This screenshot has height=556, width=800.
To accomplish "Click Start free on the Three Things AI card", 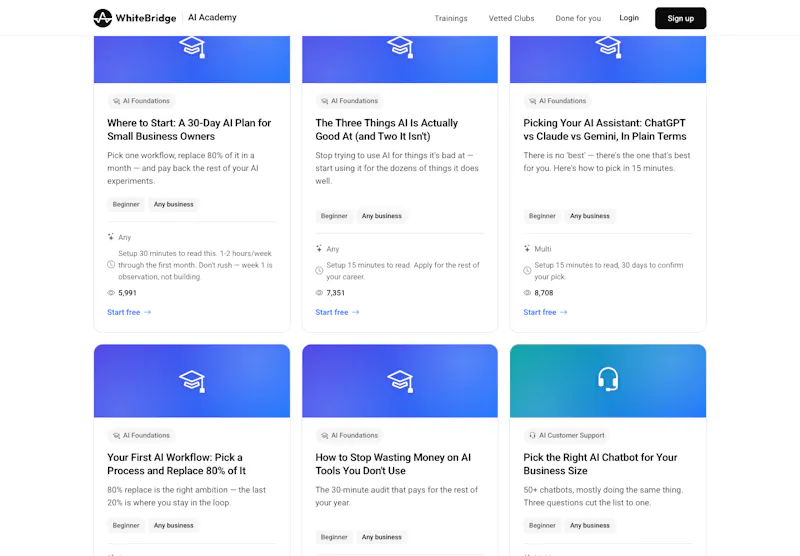I will (x=337, y=312).
